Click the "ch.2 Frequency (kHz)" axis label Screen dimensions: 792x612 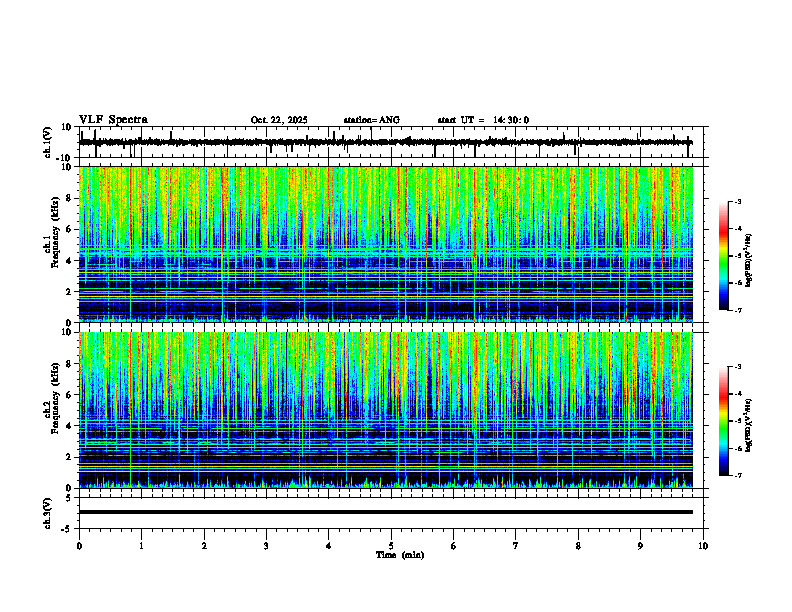coord(52,398)
